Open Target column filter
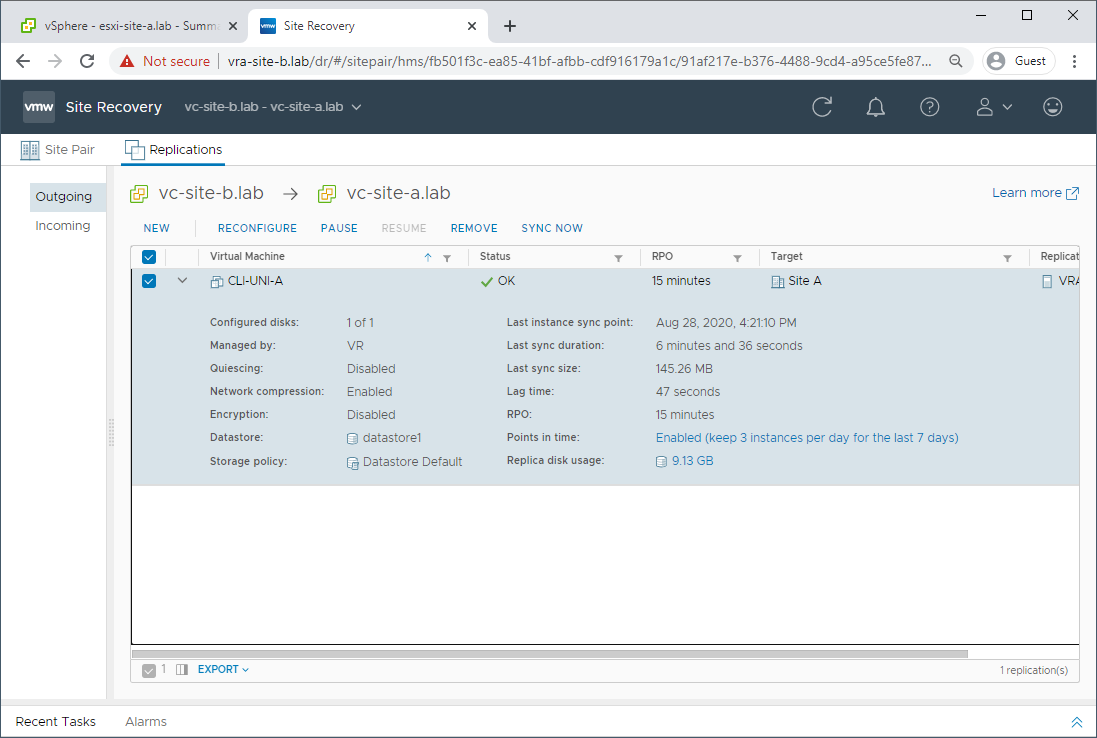1097x738 pixels. 1007,258
